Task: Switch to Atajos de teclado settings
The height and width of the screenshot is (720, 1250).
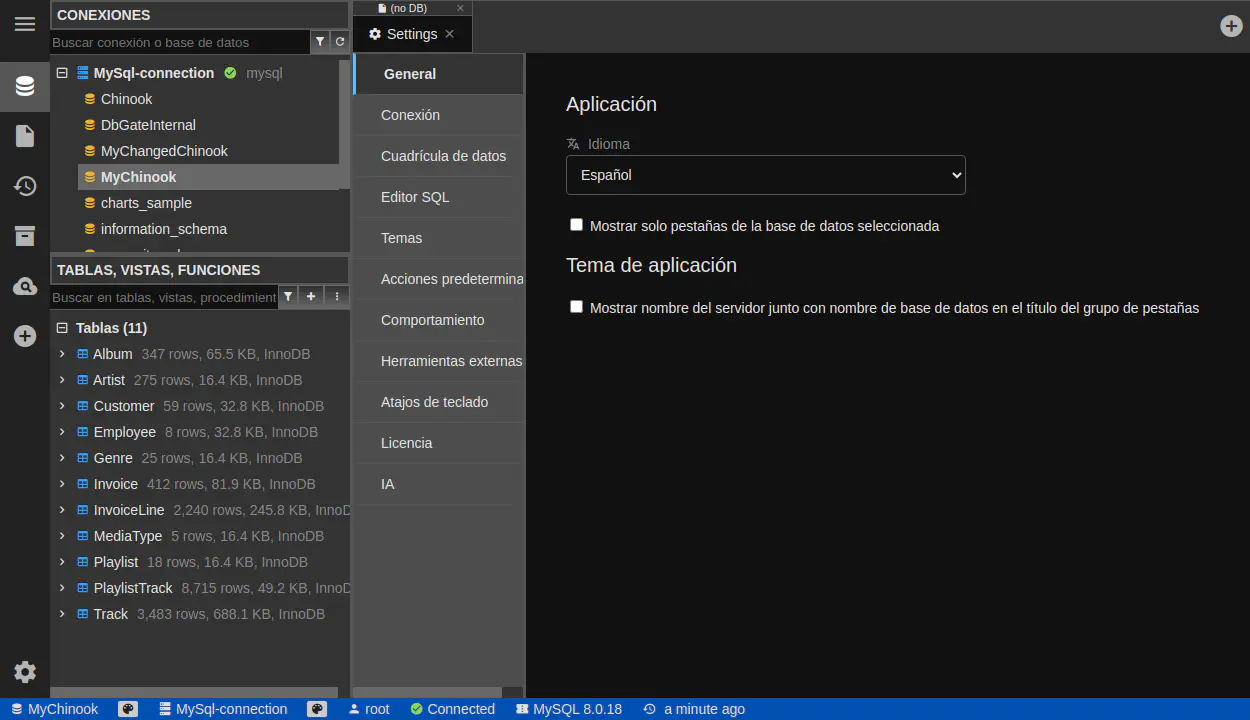Action: point(434,402)
